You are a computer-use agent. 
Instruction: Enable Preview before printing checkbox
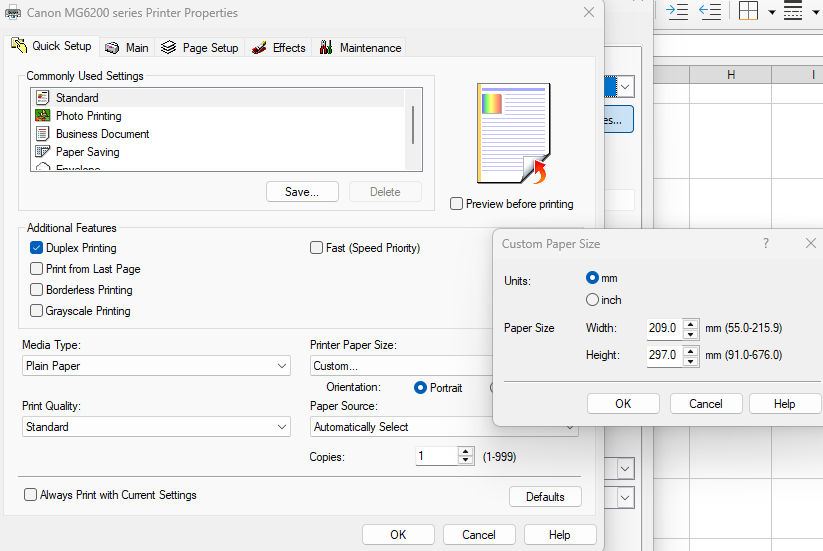coord(457,204)
